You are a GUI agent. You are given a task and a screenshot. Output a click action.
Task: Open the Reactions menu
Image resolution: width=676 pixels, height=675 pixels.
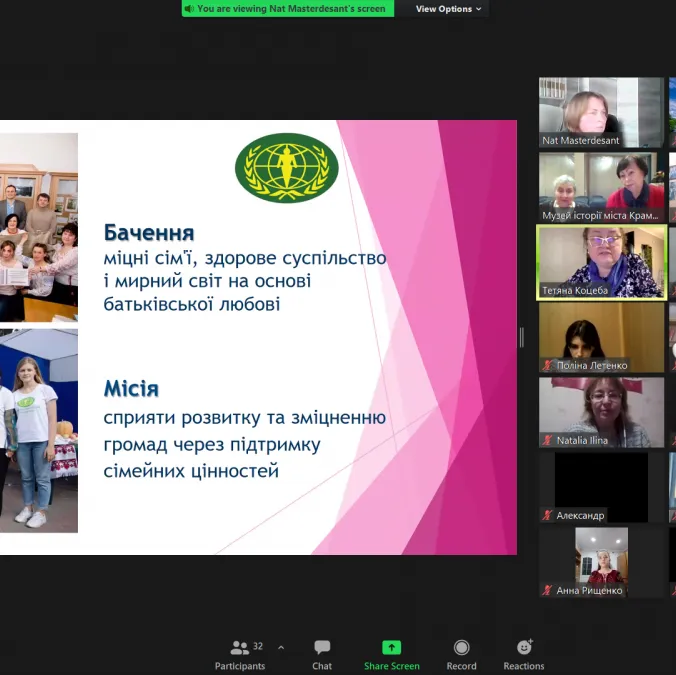(x=524, y=655)
